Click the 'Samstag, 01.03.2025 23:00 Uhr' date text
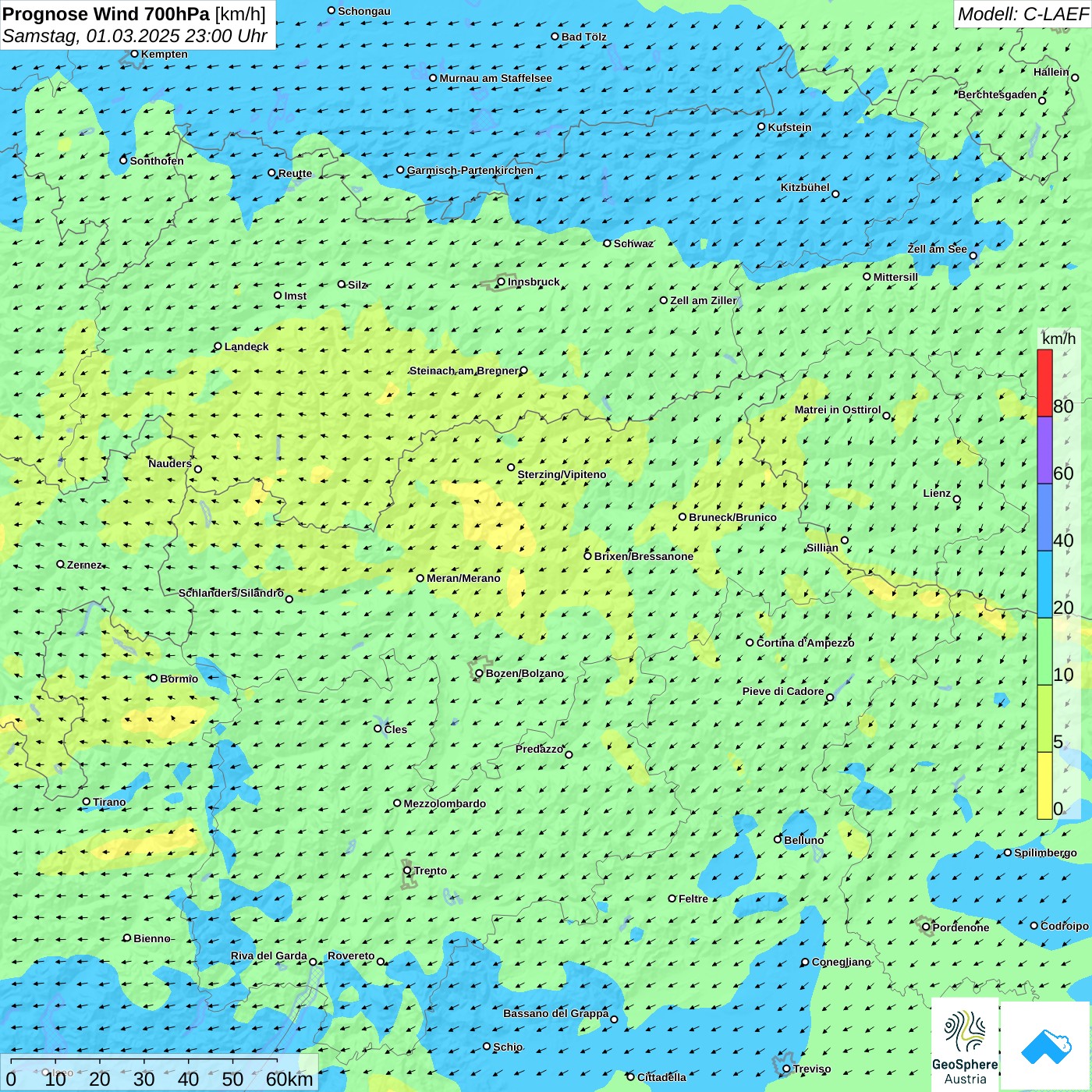1092x1092 pixels. click(x=135, y=36)
